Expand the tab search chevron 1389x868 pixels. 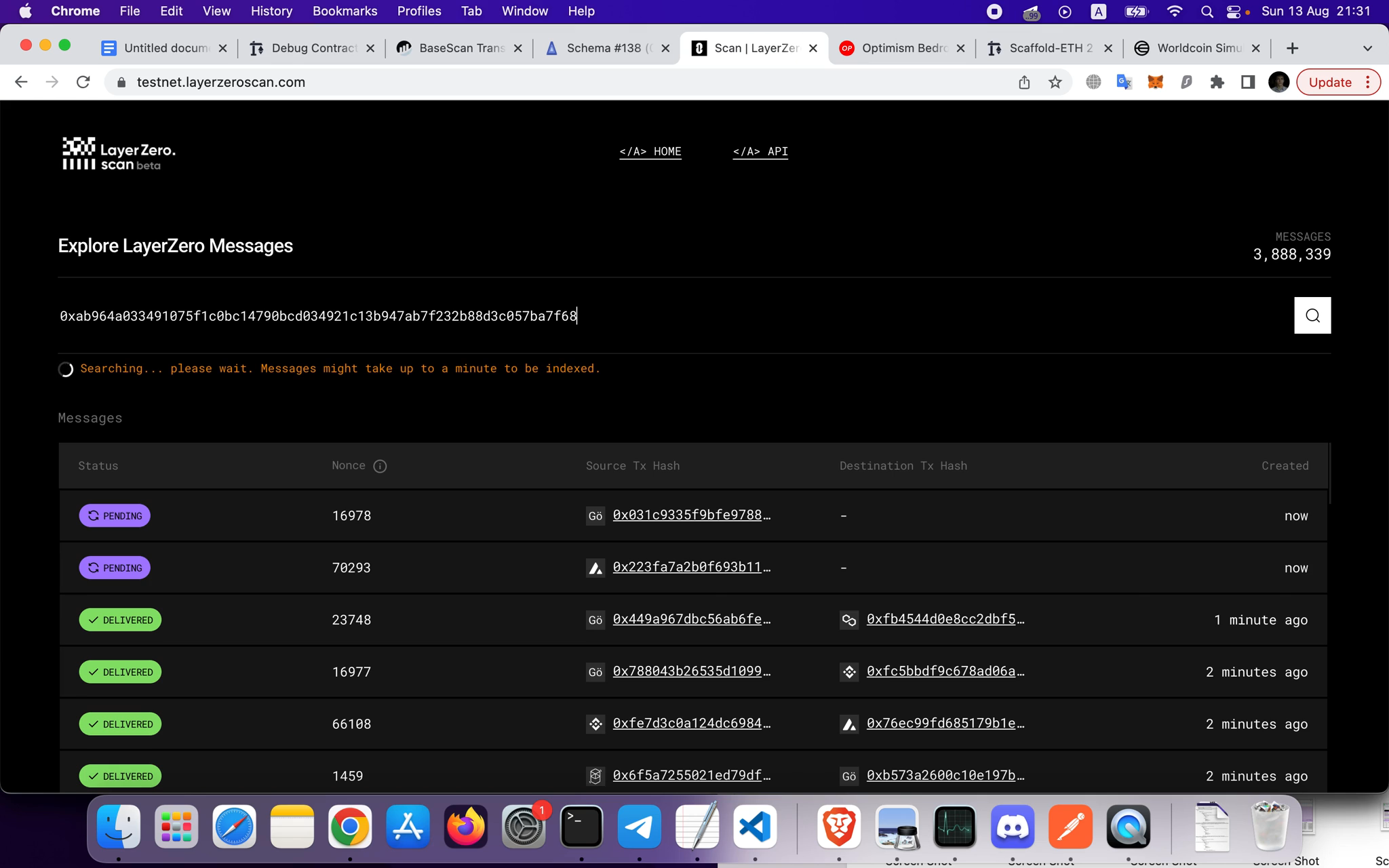point(1367,48)
